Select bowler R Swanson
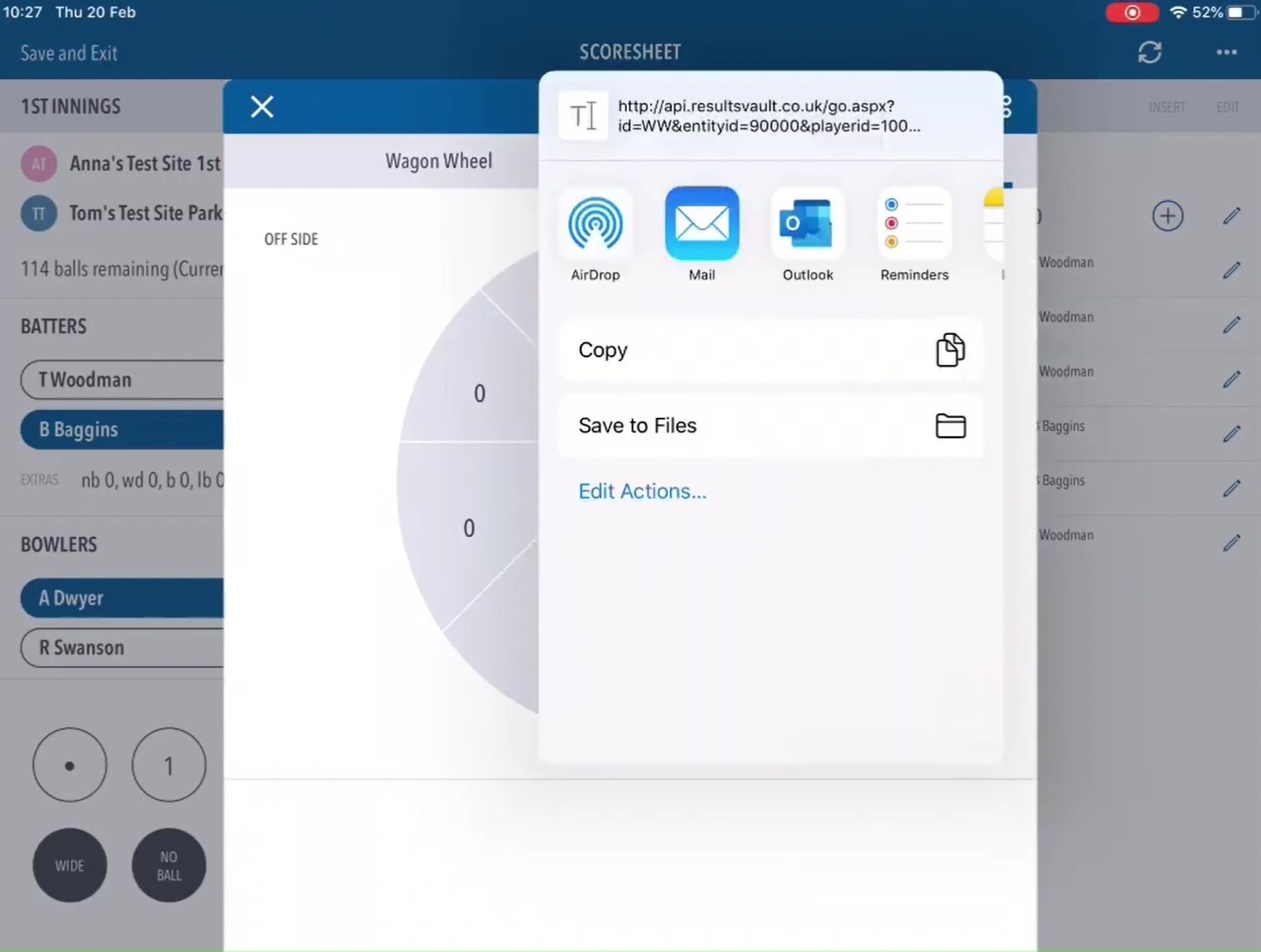Image resolution: width=1261 pixels, height=952 pixels. pyautogui.click(x=122, y=648)
